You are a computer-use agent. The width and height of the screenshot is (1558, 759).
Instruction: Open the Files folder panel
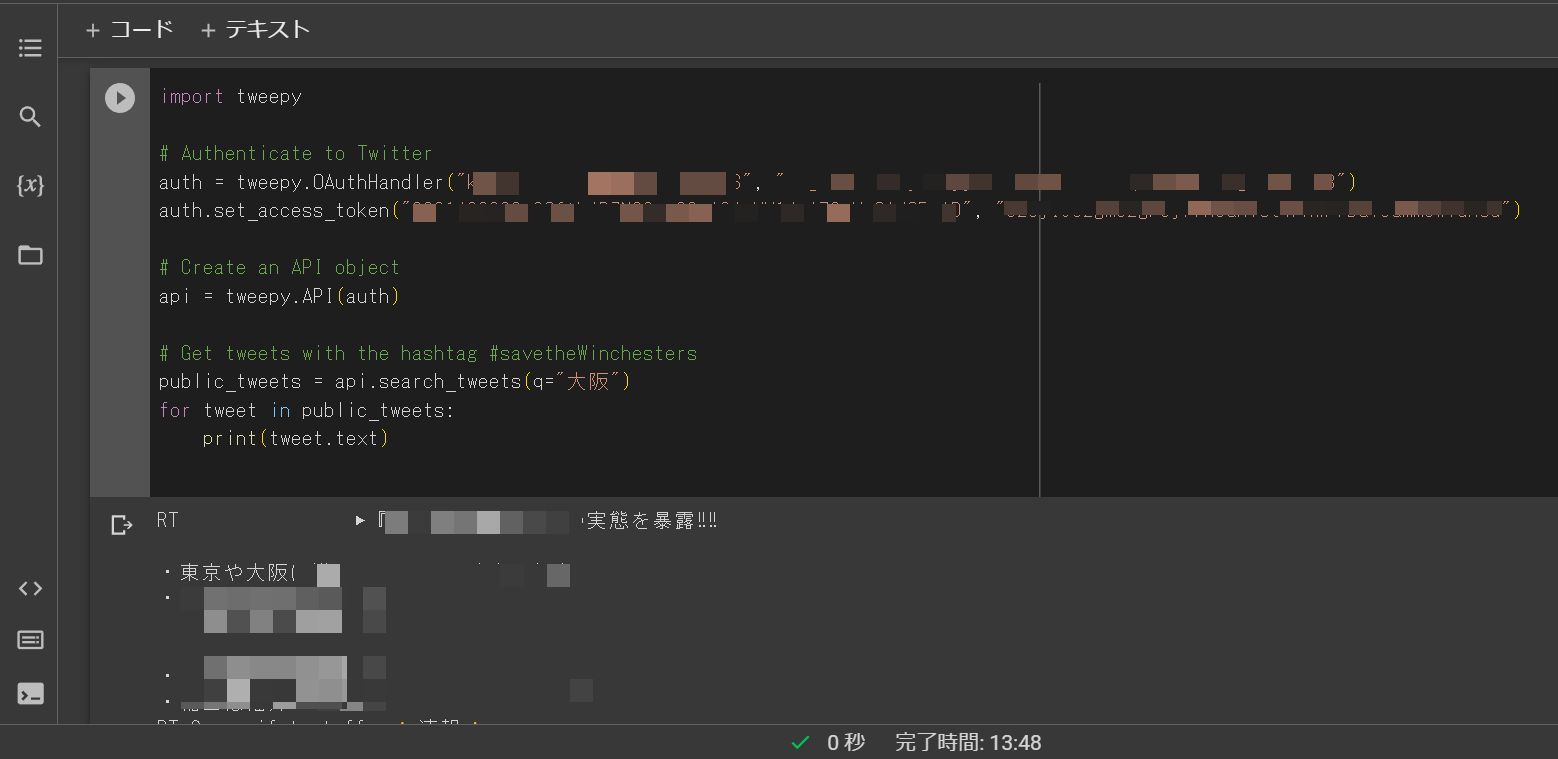(x=30, y=255)
